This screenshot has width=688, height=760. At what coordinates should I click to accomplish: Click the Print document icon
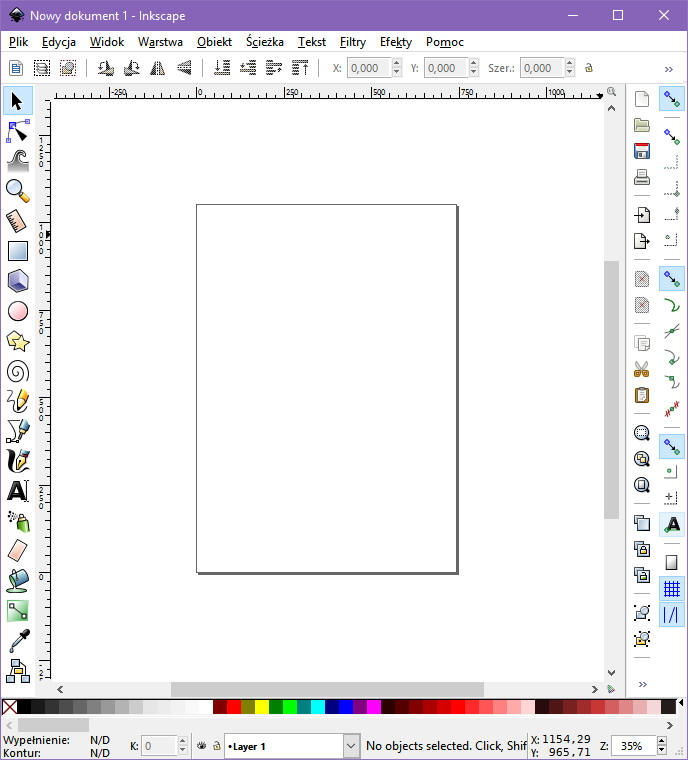coord(642,178)
